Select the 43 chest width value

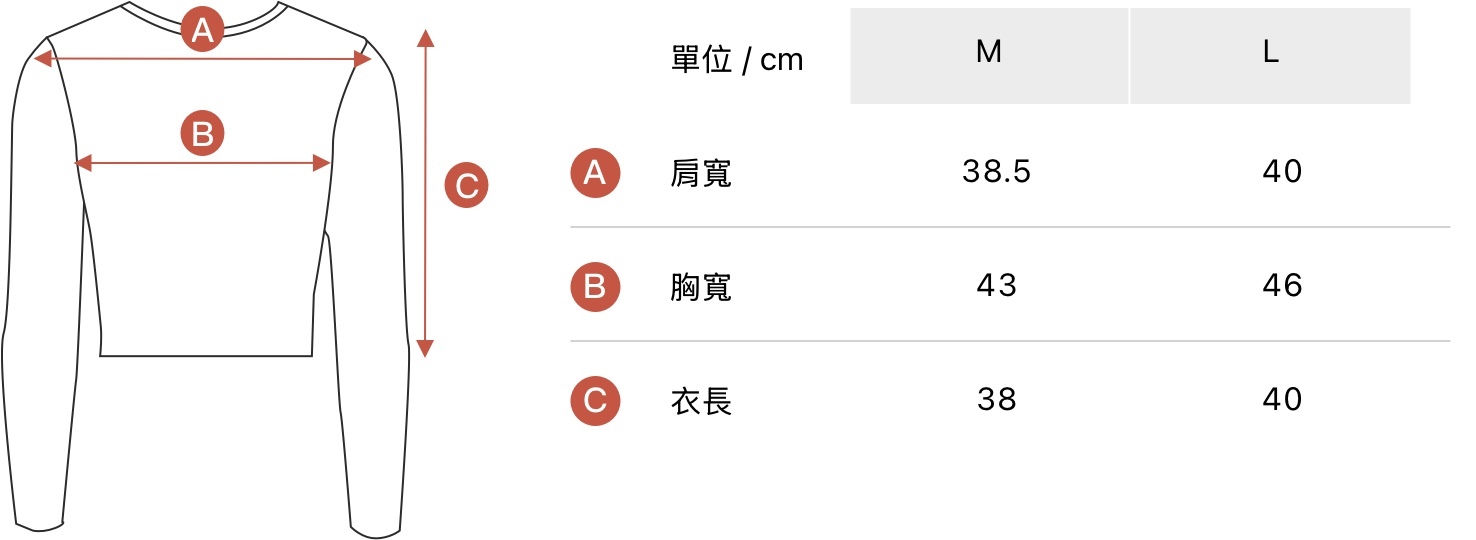(x=996, y=287)
